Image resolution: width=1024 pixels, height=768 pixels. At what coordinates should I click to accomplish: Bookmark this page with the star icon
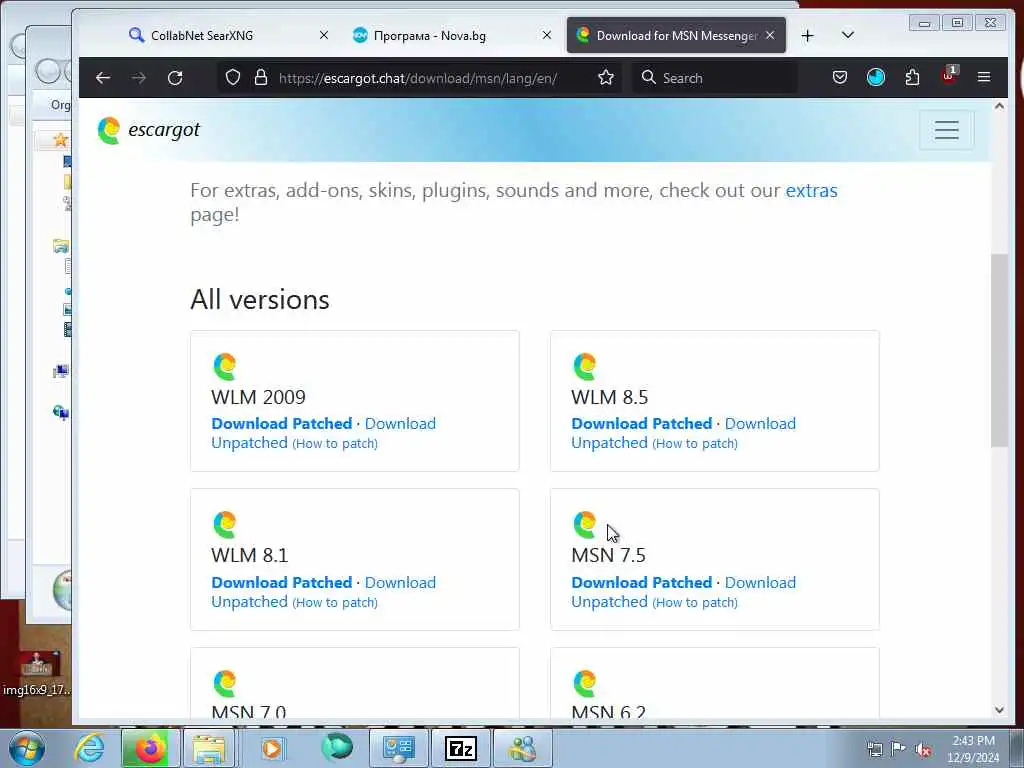(x=605, y=78)
